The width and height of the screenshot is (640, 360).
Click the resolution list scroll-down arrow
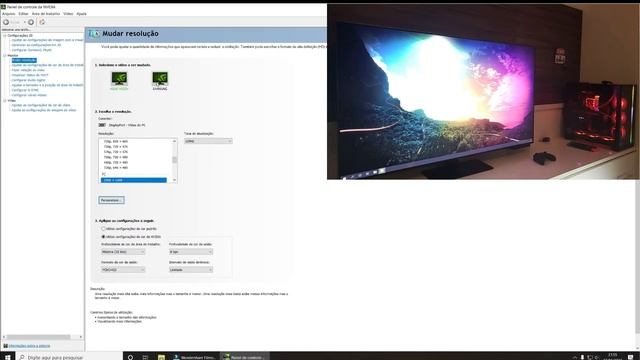175,180
